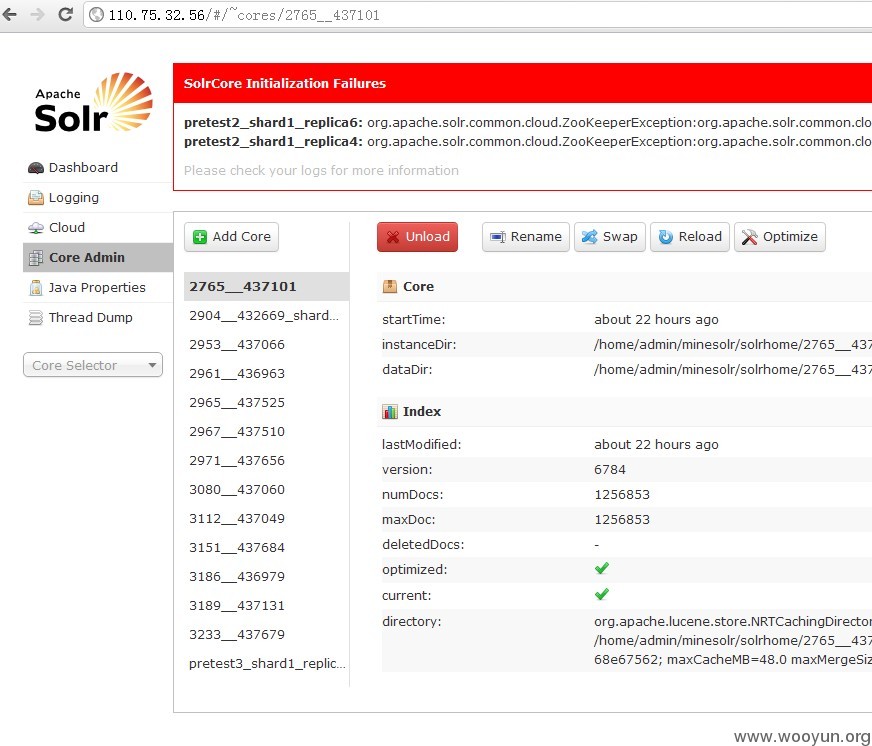Click the Core Admin server icon
This screenshot has height=746, width=872.
tap(36, 258)
